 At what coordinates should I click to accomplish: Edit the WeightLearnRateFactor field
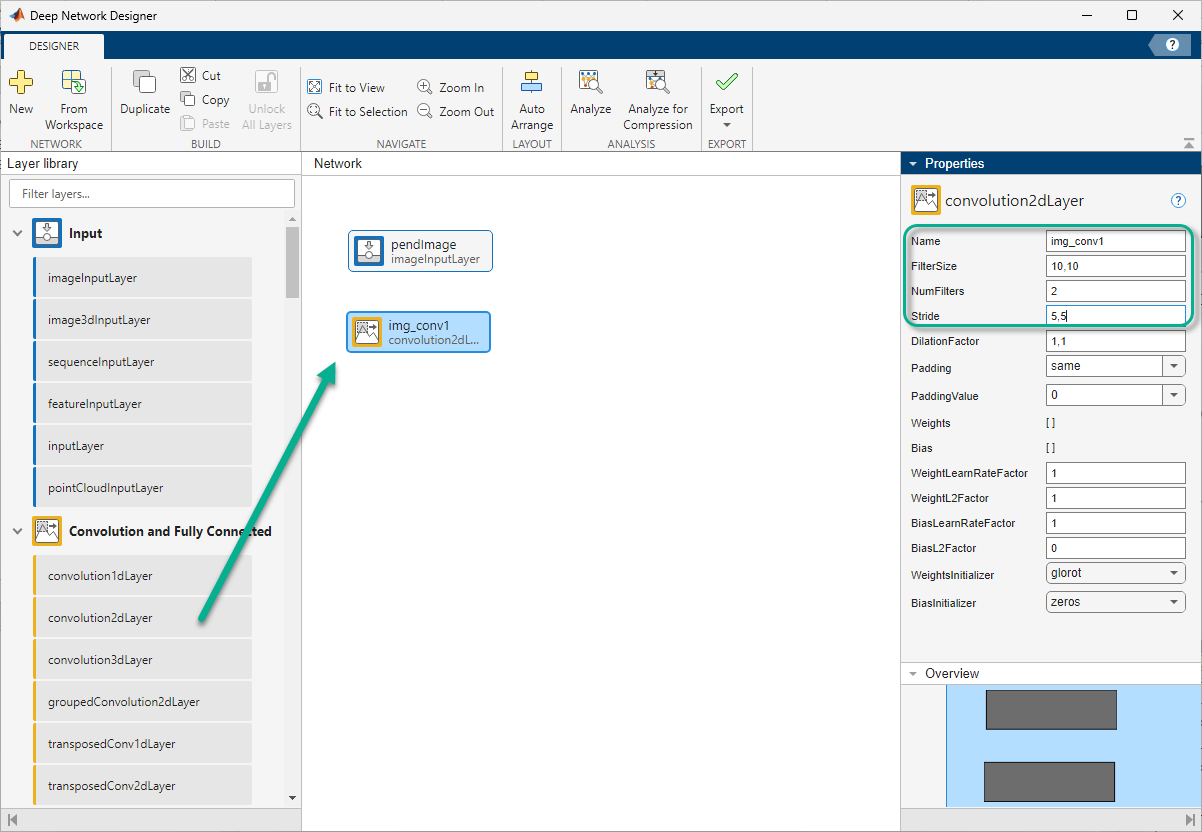pos(1115,473)
